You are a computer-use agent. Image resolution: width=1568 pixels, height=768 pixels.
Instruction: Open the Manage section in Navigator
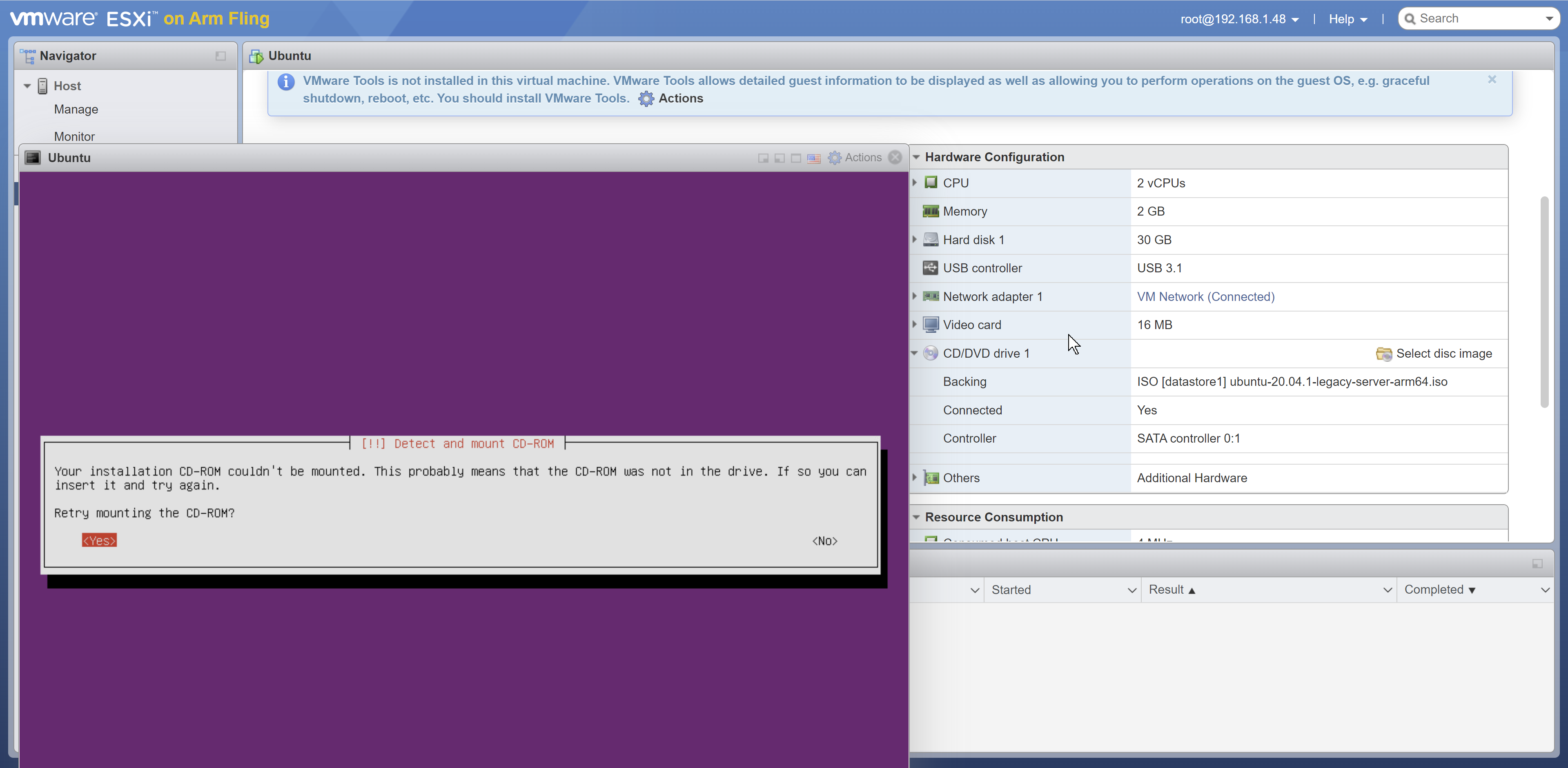(x=76, y=109)
